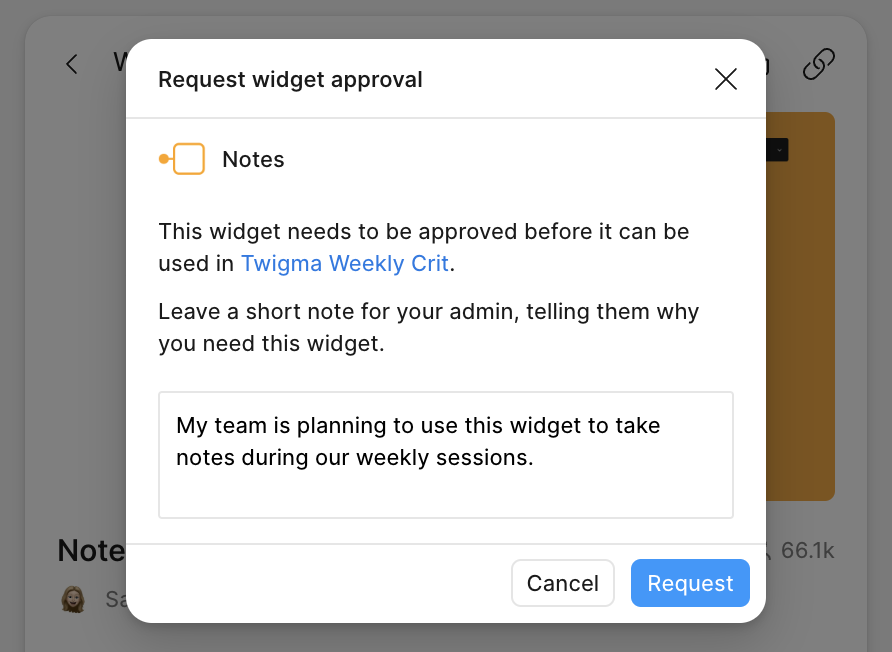The height and width of the screenshot is (652, 892).
Task: Click inside the admin note text box
Action: [445, 455]
